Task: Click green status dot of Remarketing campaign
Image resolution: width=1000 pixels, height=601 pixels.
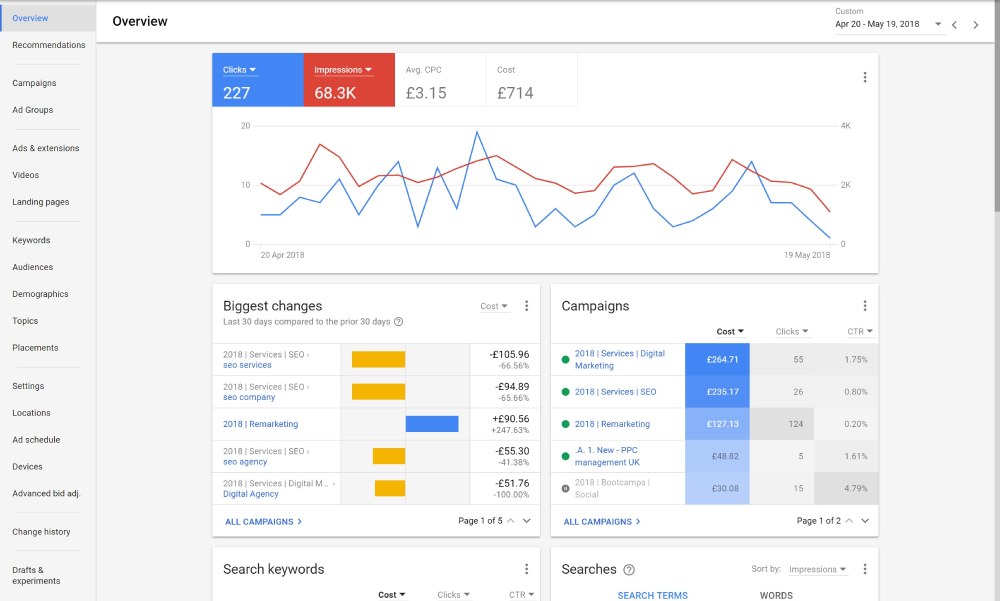Action: pos(565,424)
